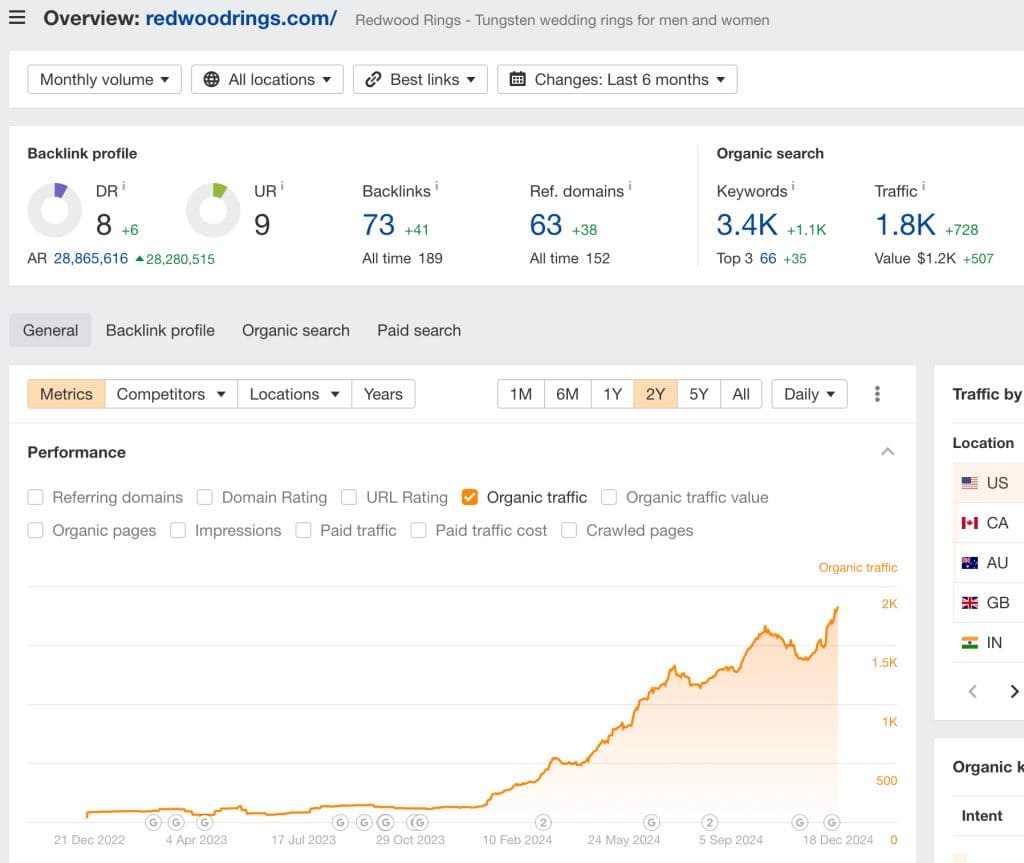Open redwoodrings.com/ link in title
1024x863 pixels.
pos(241,18)
